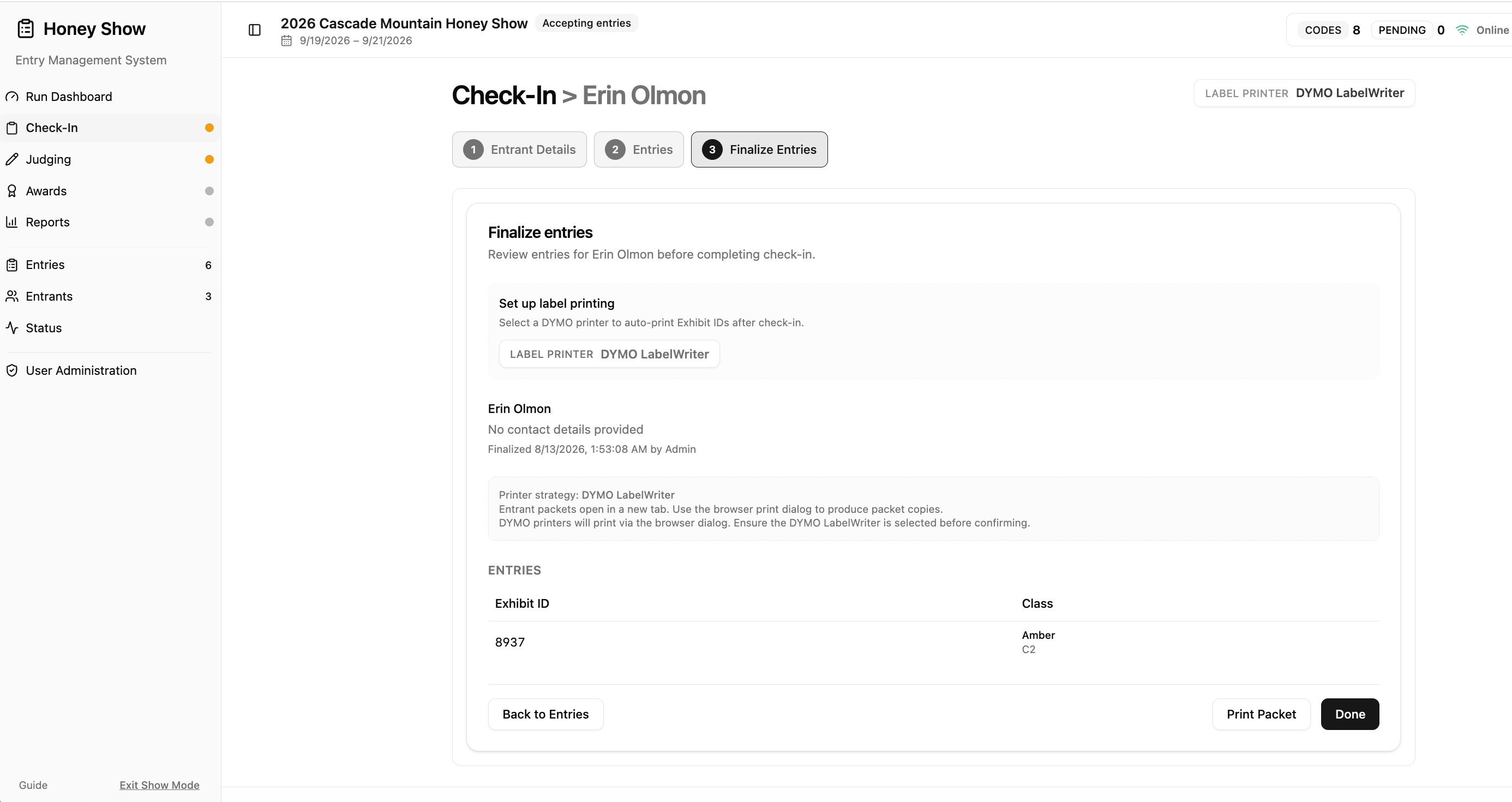The width and height of the screenshot is (1512, 802).
Task: Open Awards ribbon icon
Action: pyautogui.click(x=12, y=191)
